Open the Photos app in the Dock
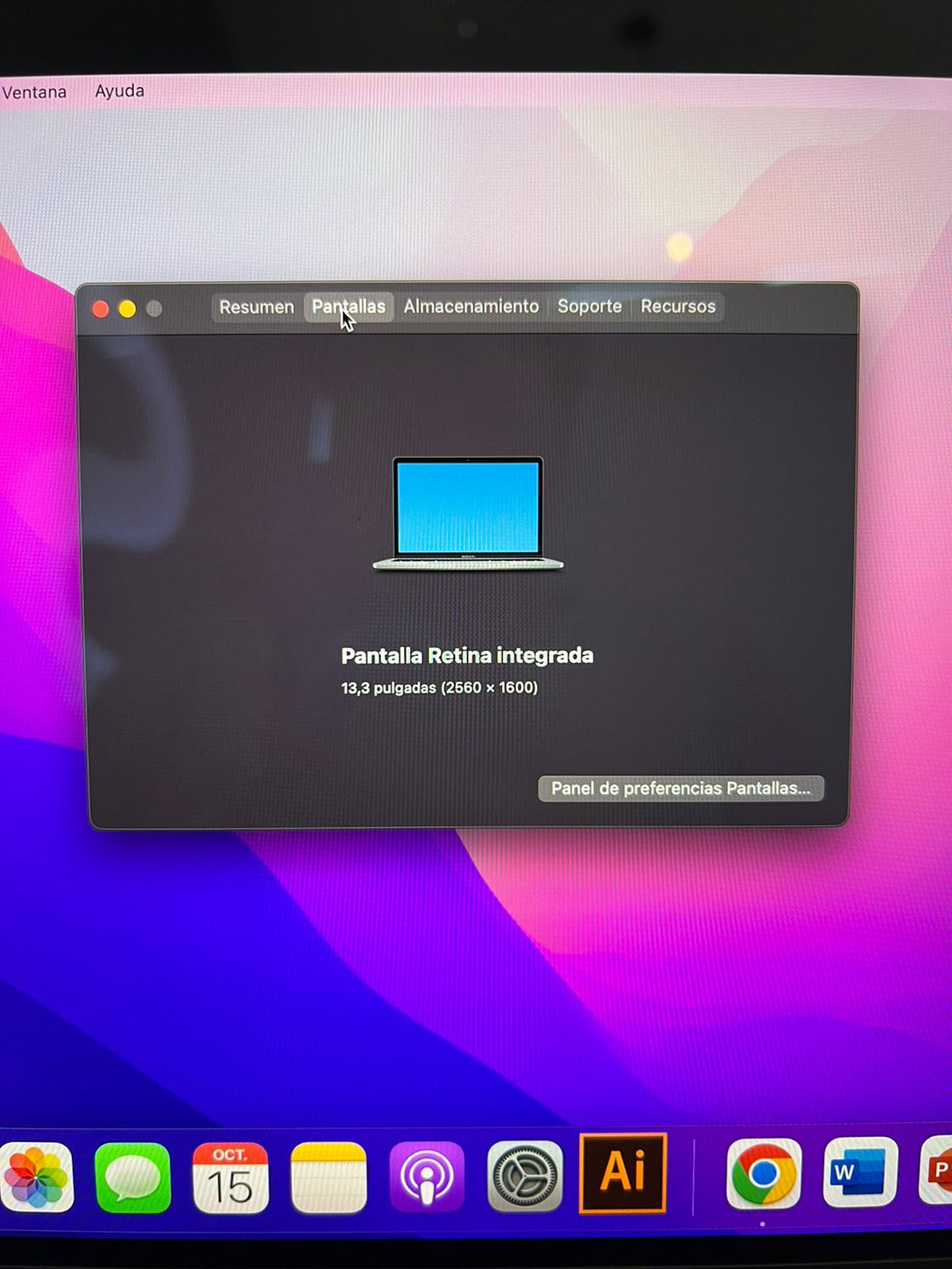 (x=36, y=1178)
